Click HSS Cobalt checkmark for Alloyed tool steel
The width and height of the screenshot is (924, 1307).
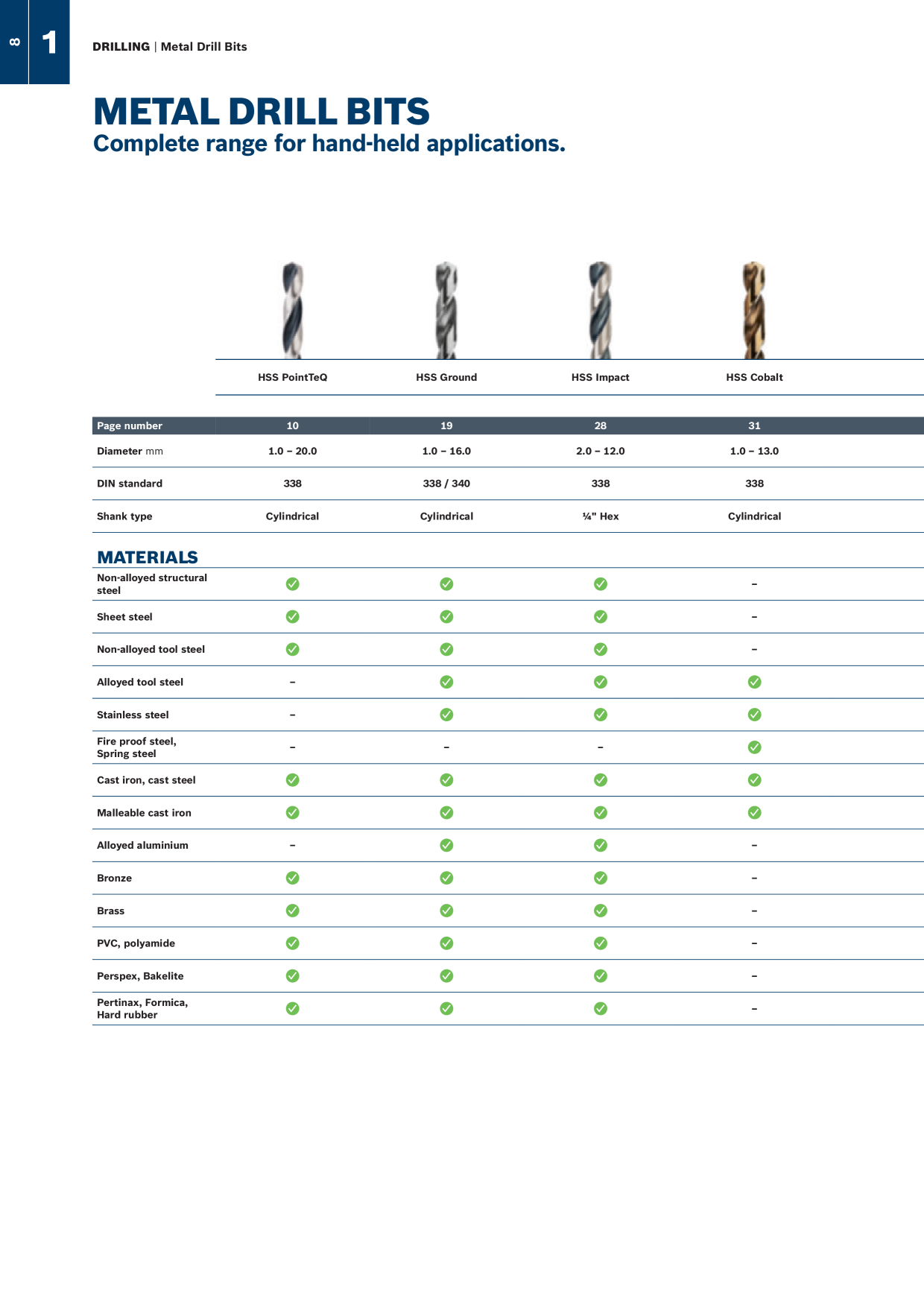click(755, 682)
